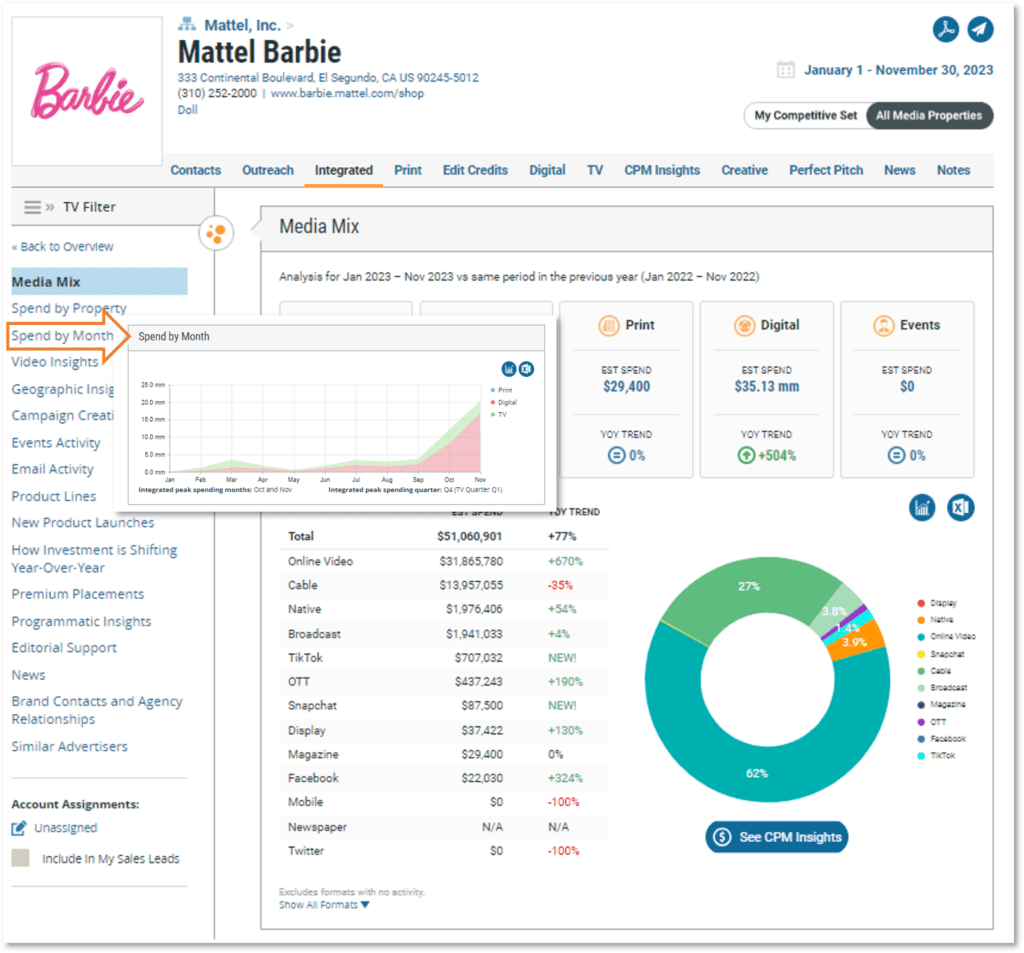Screen dimensions: 1024x953
Task: Click the equal-sign trend icon under Events
Action: [x=897, y=455]
